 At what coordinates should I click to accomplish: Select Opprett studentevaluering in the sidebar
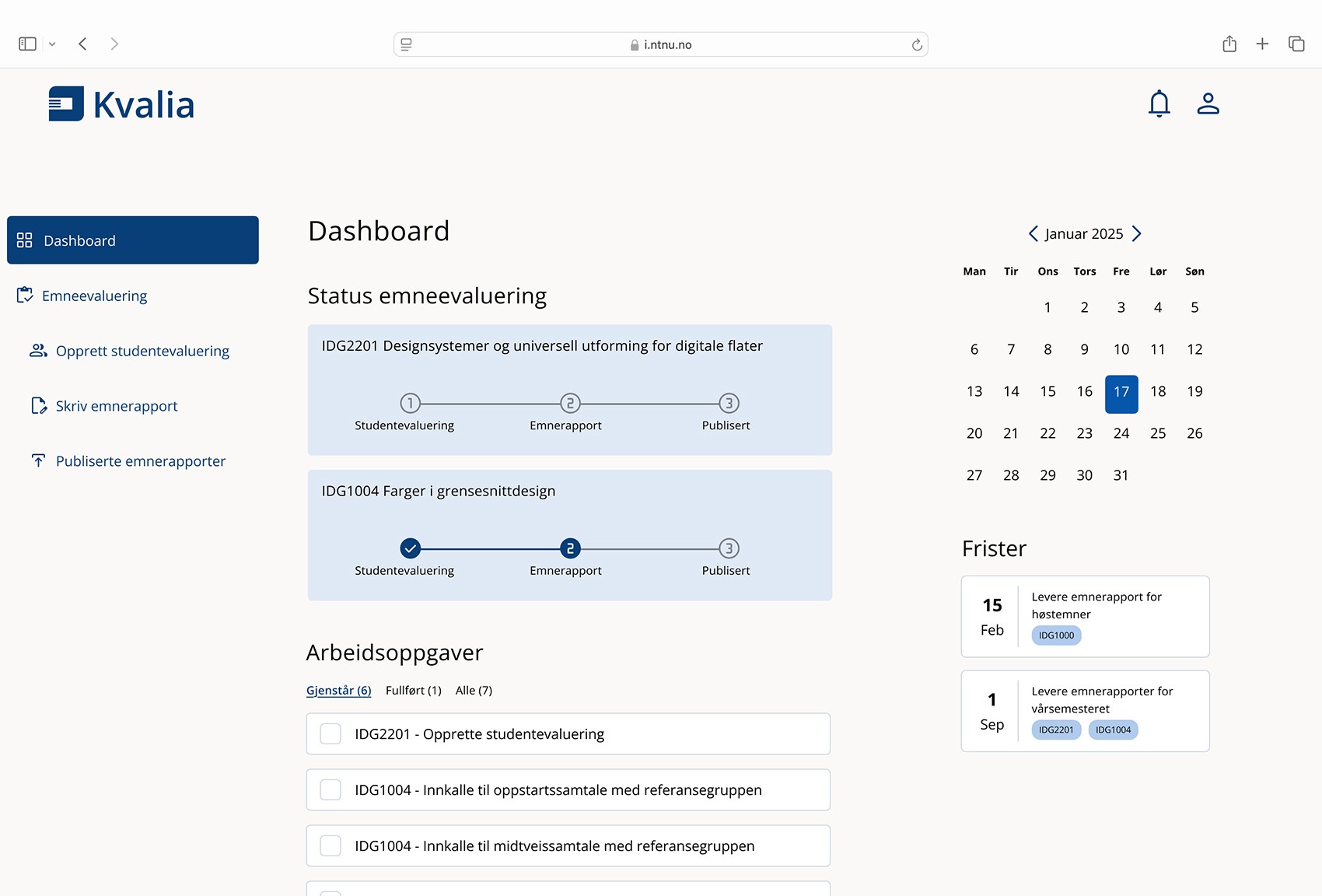(142, 351)
